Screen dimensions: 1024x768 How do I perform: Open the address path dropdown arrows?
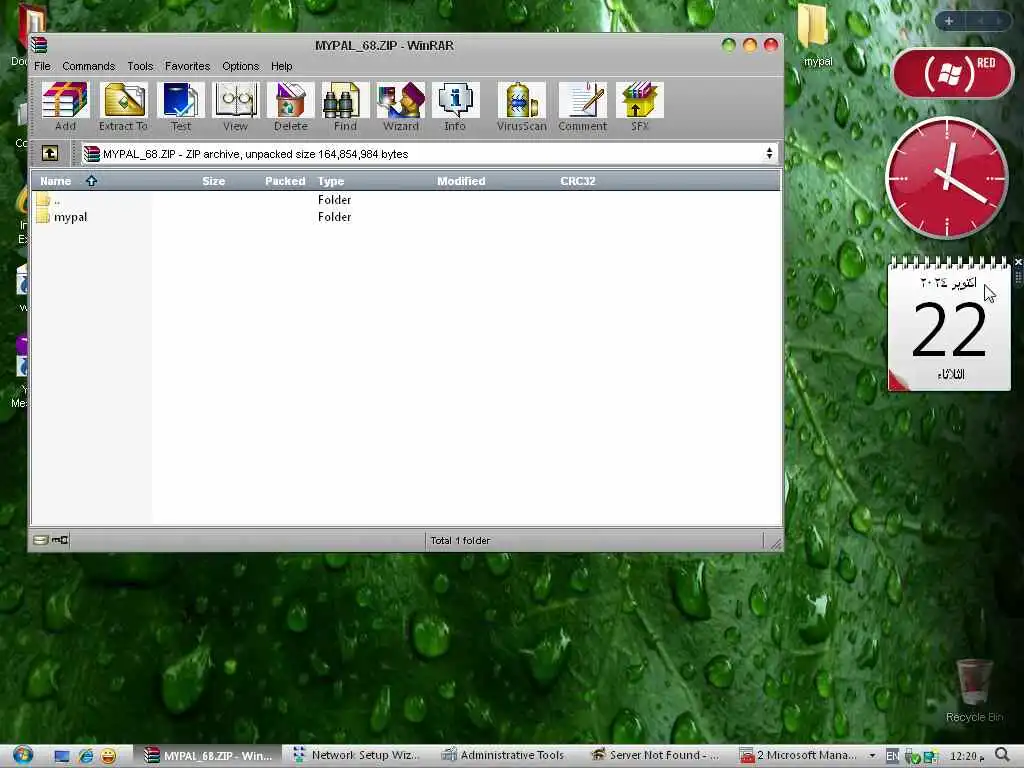pos(769,153)
